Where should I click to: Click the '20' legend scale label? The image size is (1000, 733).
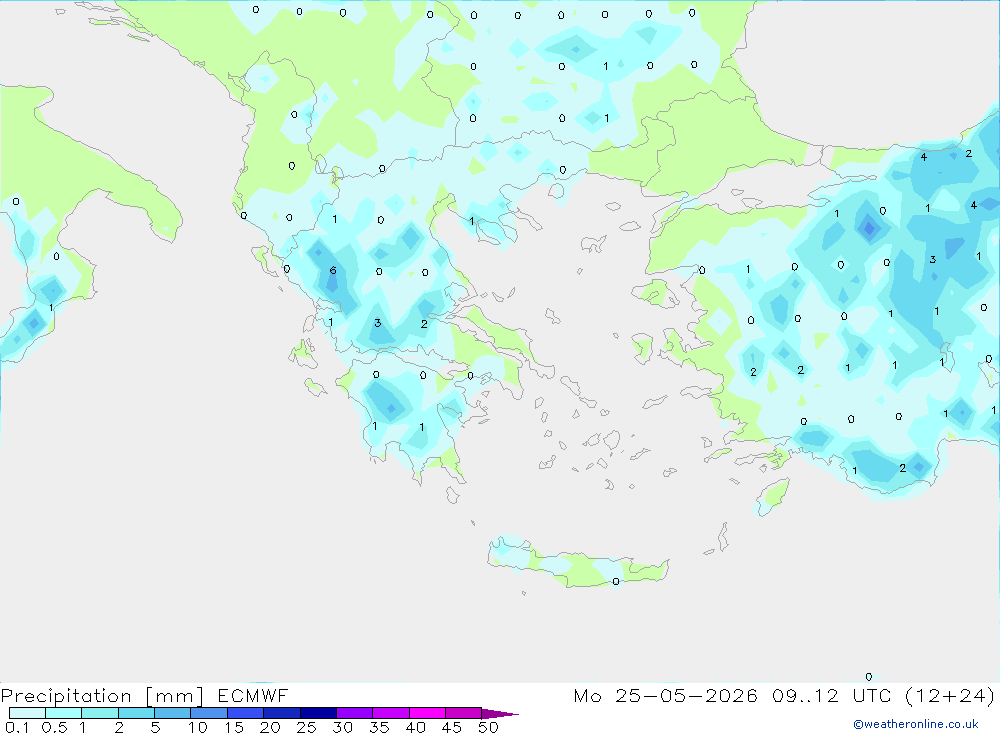pos(270,727)
